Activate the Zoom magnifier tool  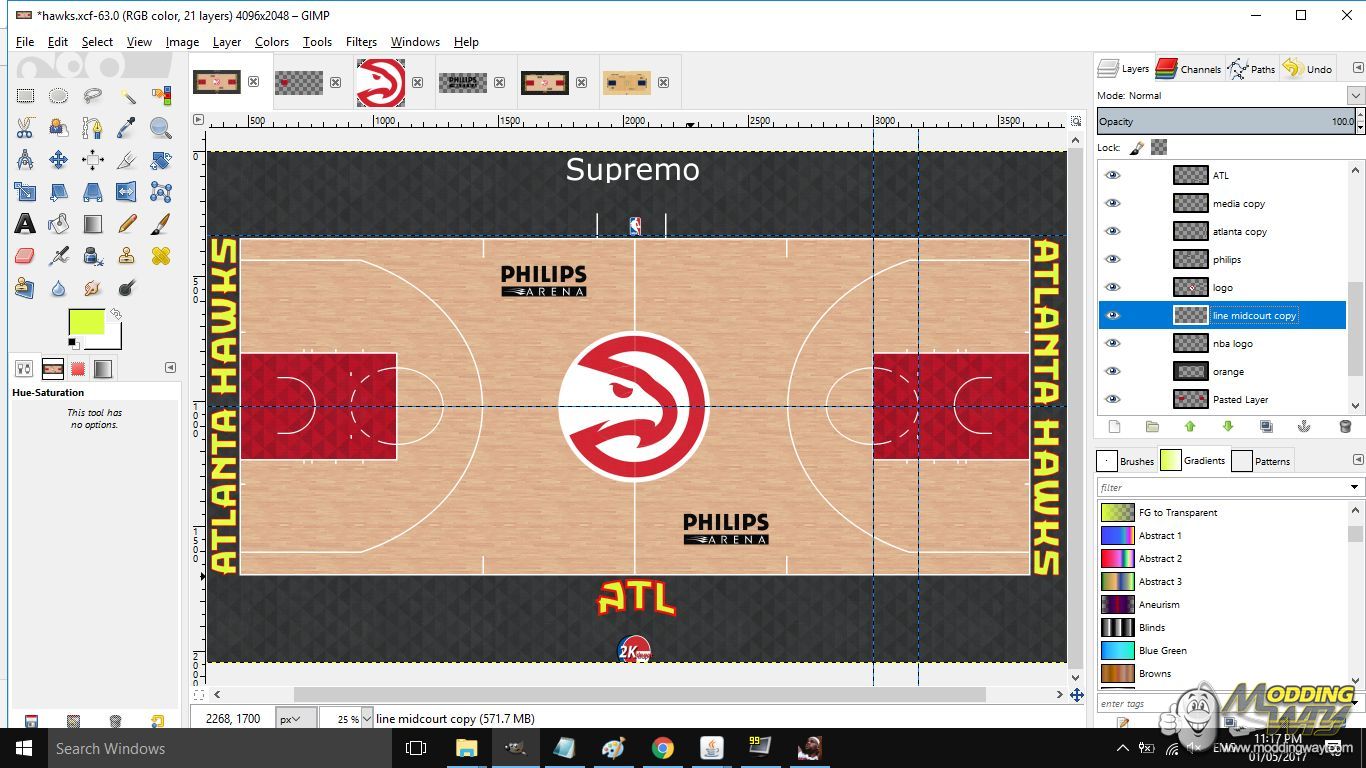tap(161, 128)
